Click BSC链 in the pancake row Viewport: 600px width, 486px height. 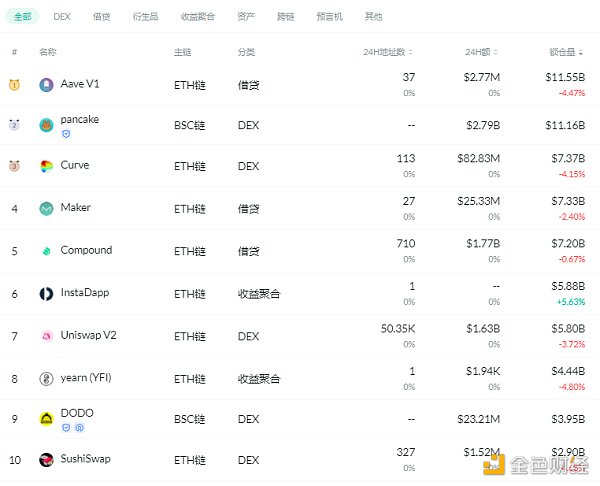(x=190, y=125)
